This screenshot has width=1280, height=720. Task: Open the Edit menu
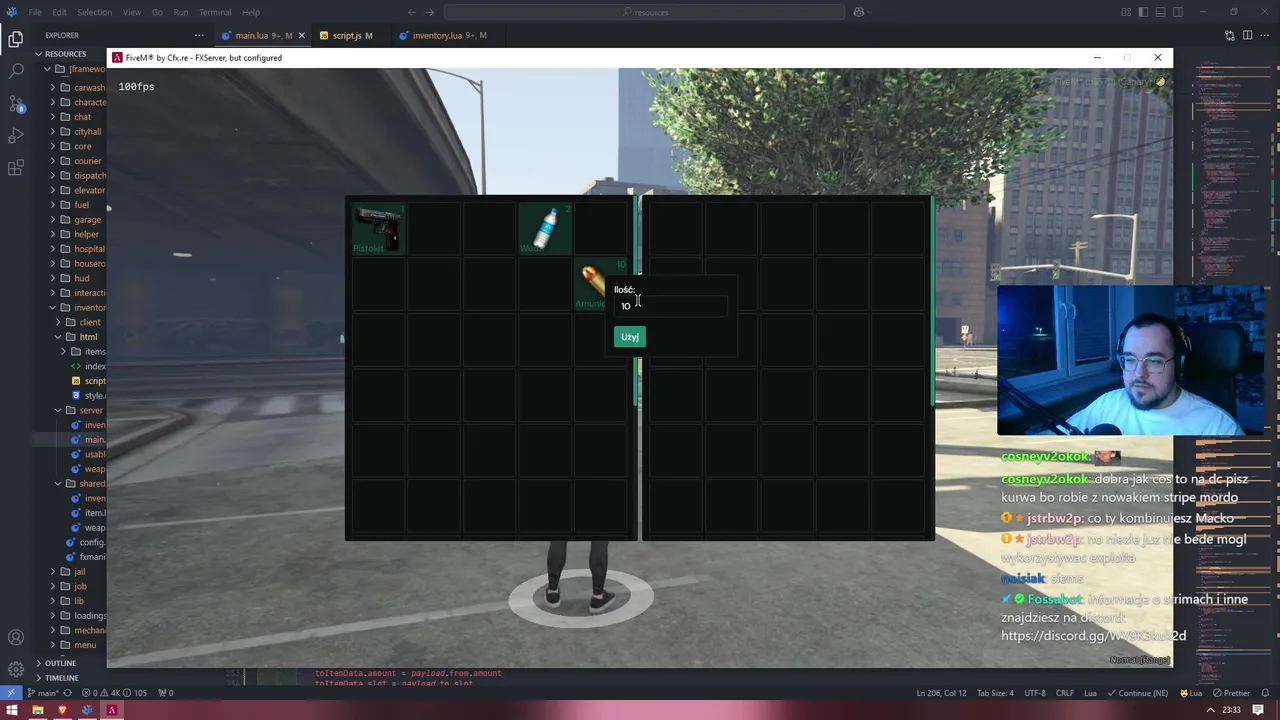59,12
